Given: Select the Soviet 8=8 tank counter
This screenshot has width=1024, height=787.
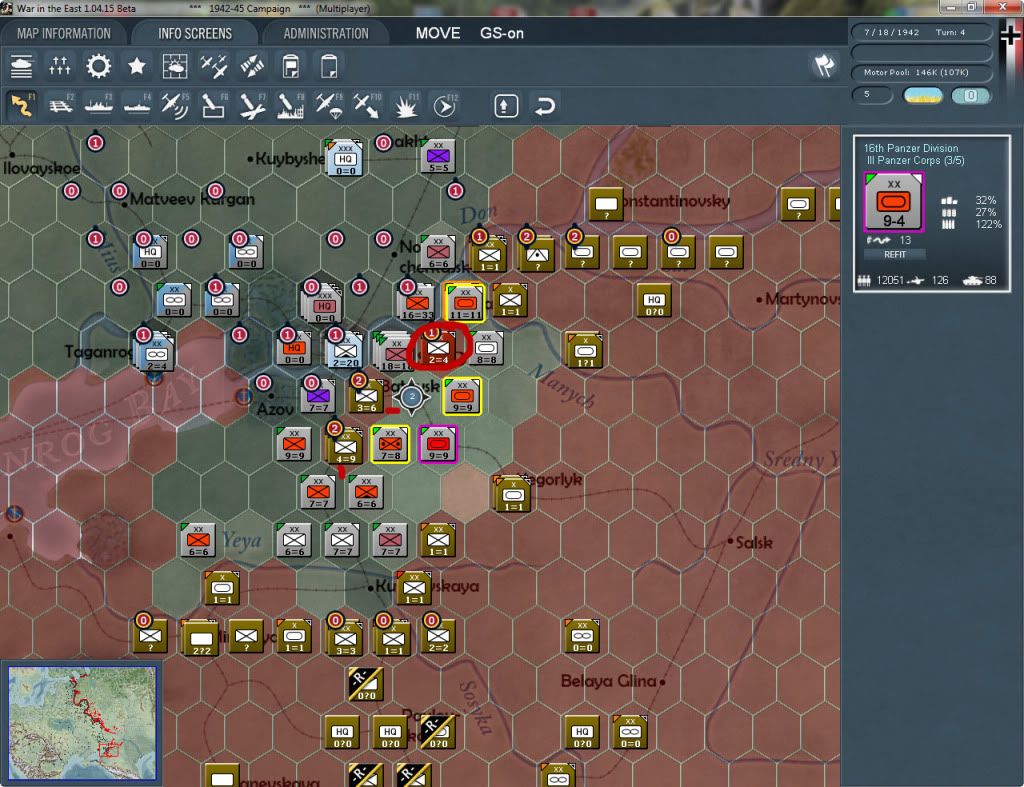Looking at the screenshot, I should tap(487, 348).
